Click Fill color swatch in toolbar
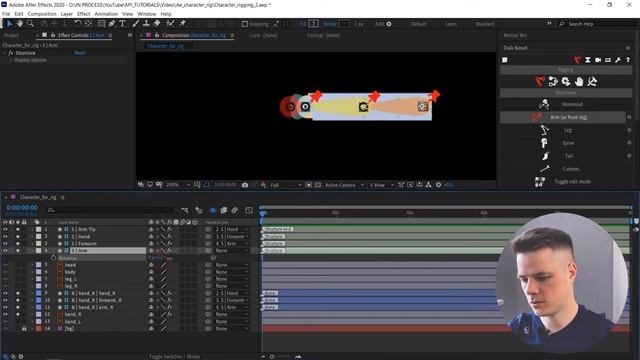The image size is (640, 360). click(313, 24)
